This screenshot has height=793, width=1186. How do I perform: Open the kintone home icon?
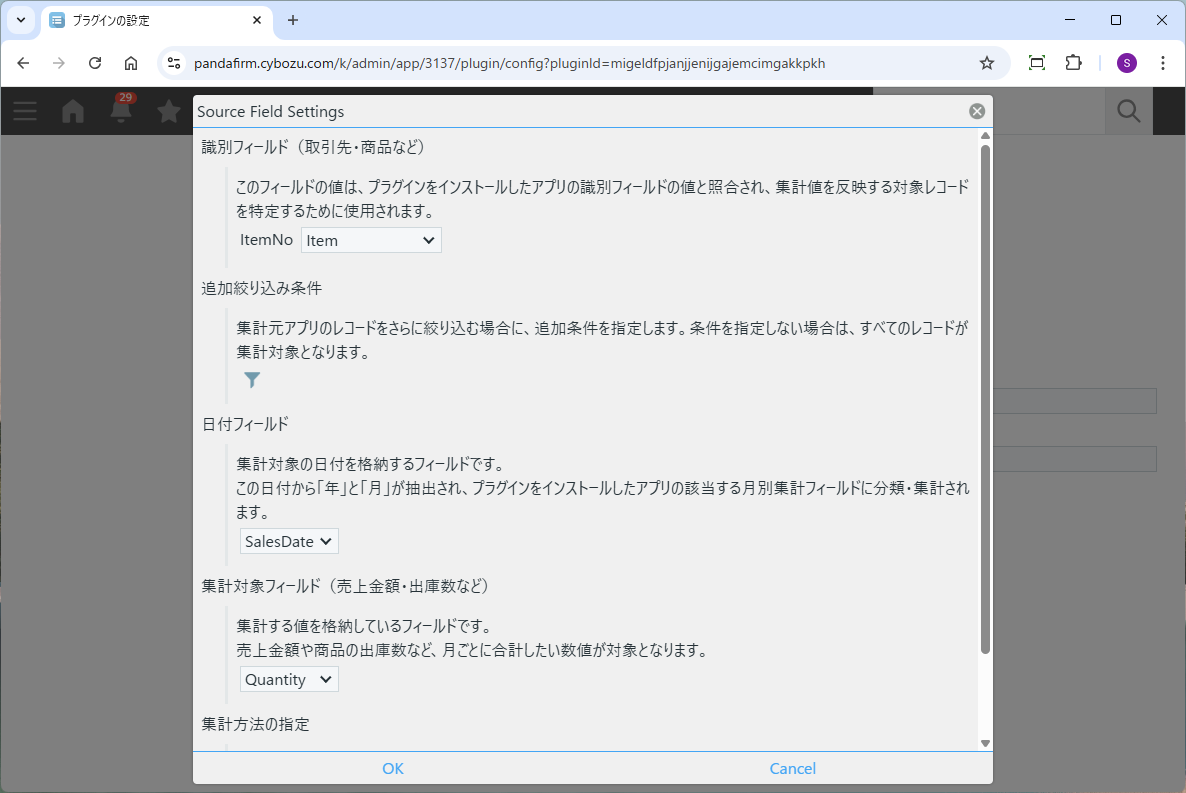click(x=73, y=112)
